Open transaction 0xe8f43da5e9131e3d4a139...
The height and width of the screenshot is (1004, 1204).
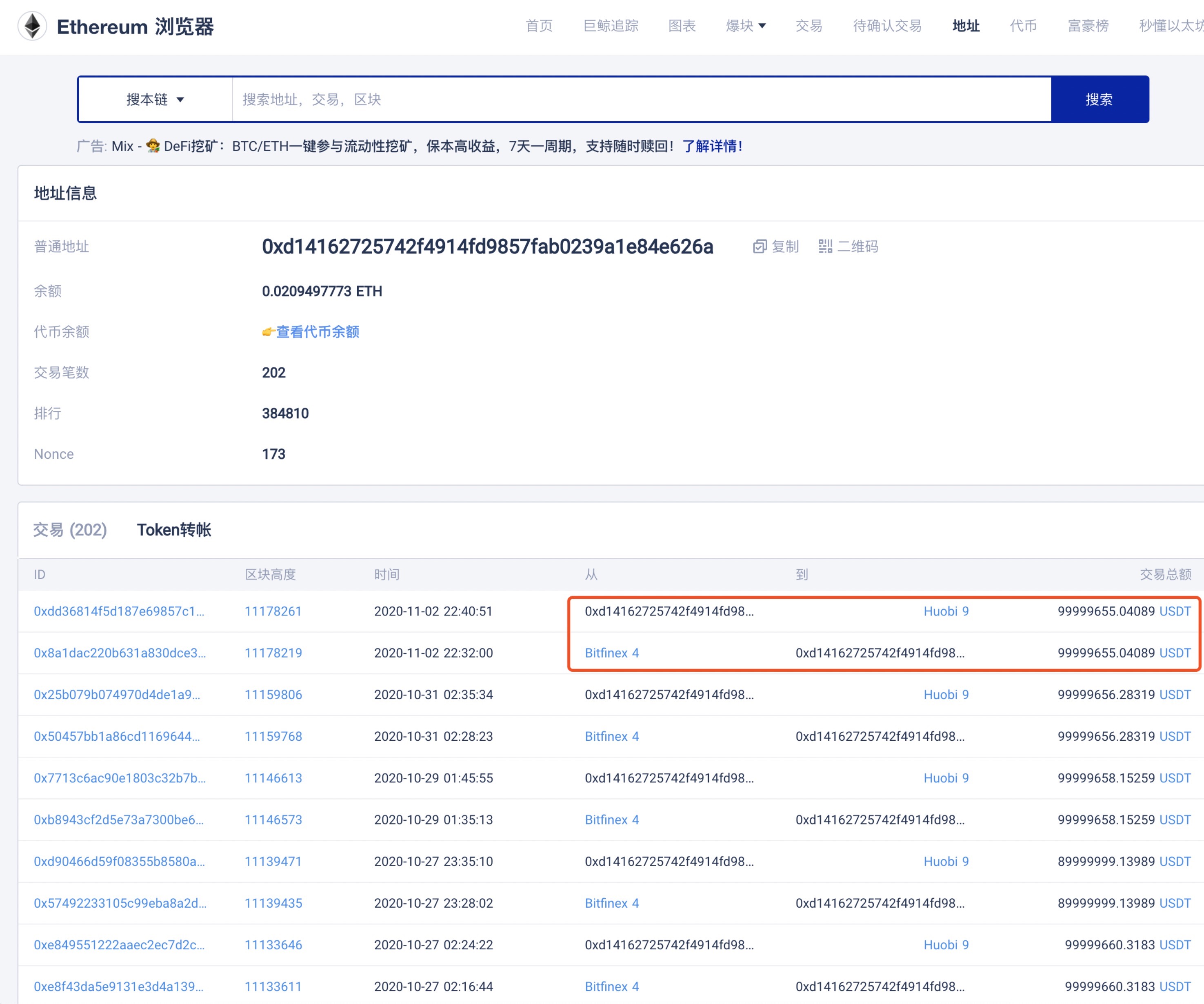tap(119, 987)
